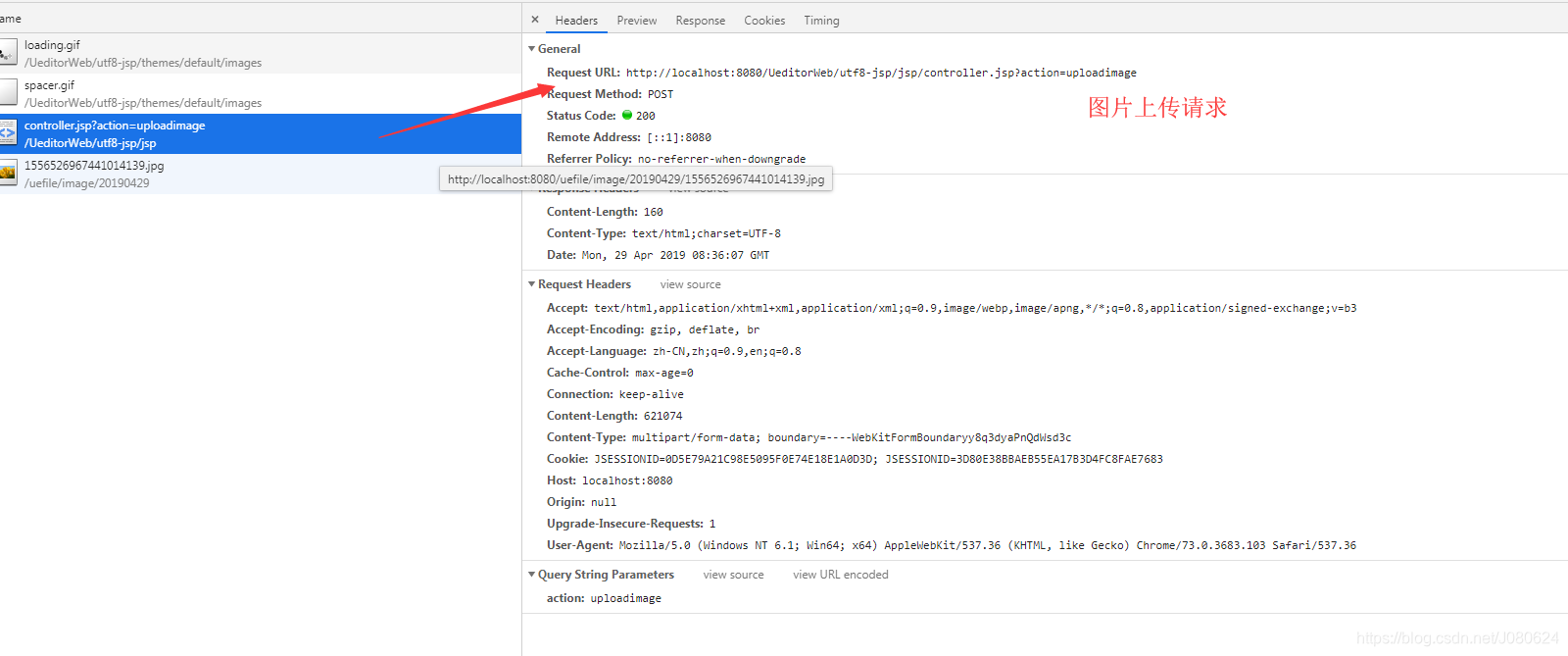The width and height of the screenshot is (1568, 656).
Task: Click request Content-Length 621074 value
Action: click(663, 416)
